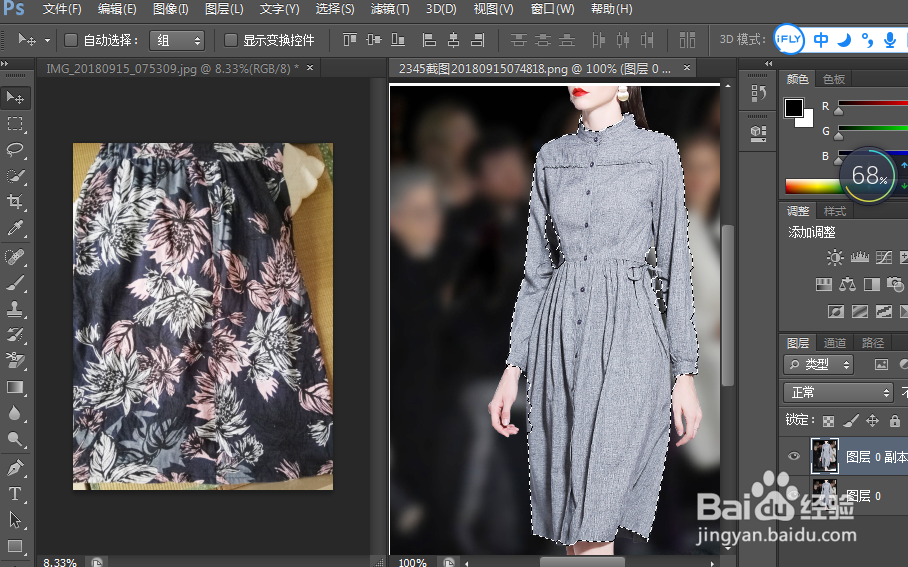908x567 pixels.
Task: Select the Dodge tool
Action: (15, 439)
